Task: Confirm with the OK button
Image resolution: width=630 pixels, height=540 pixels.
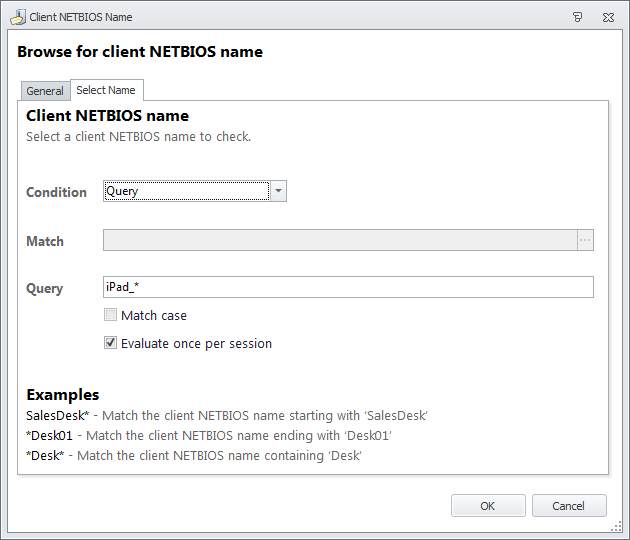Action: pyautogui.click(x=488, y=505)
